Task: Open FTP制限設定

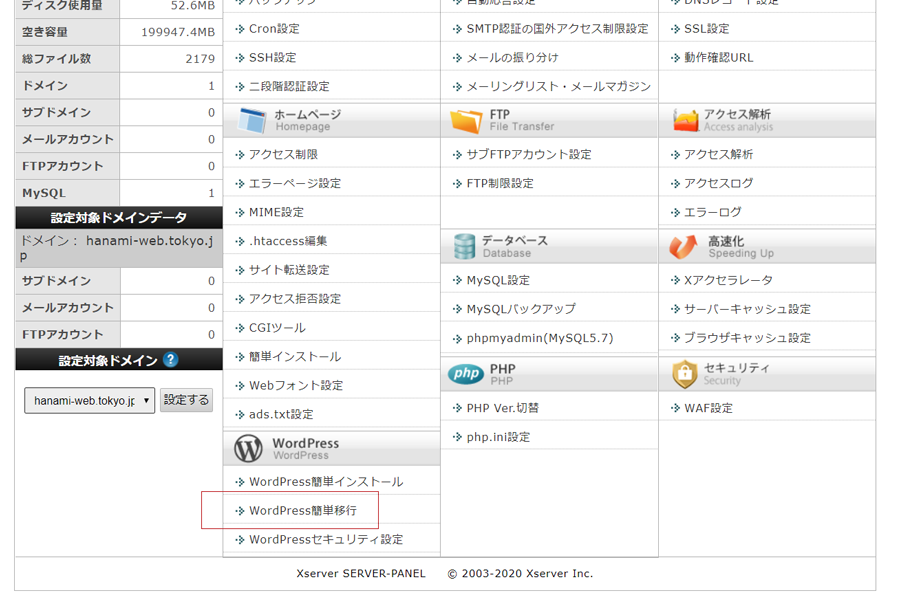Action: [500, 183]
